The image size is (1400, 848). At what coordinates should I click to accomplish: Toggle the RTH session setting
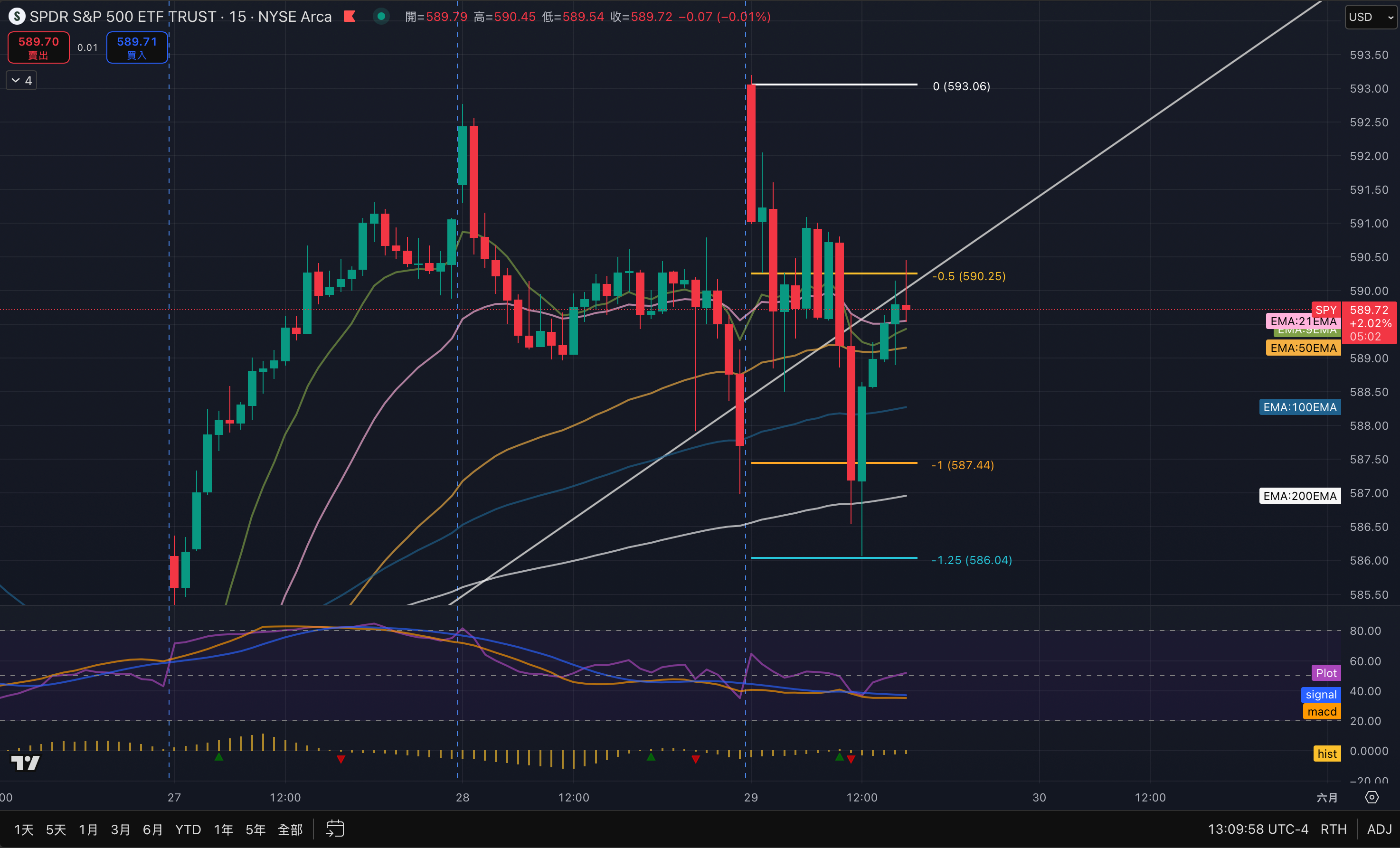pos(1333,829)
